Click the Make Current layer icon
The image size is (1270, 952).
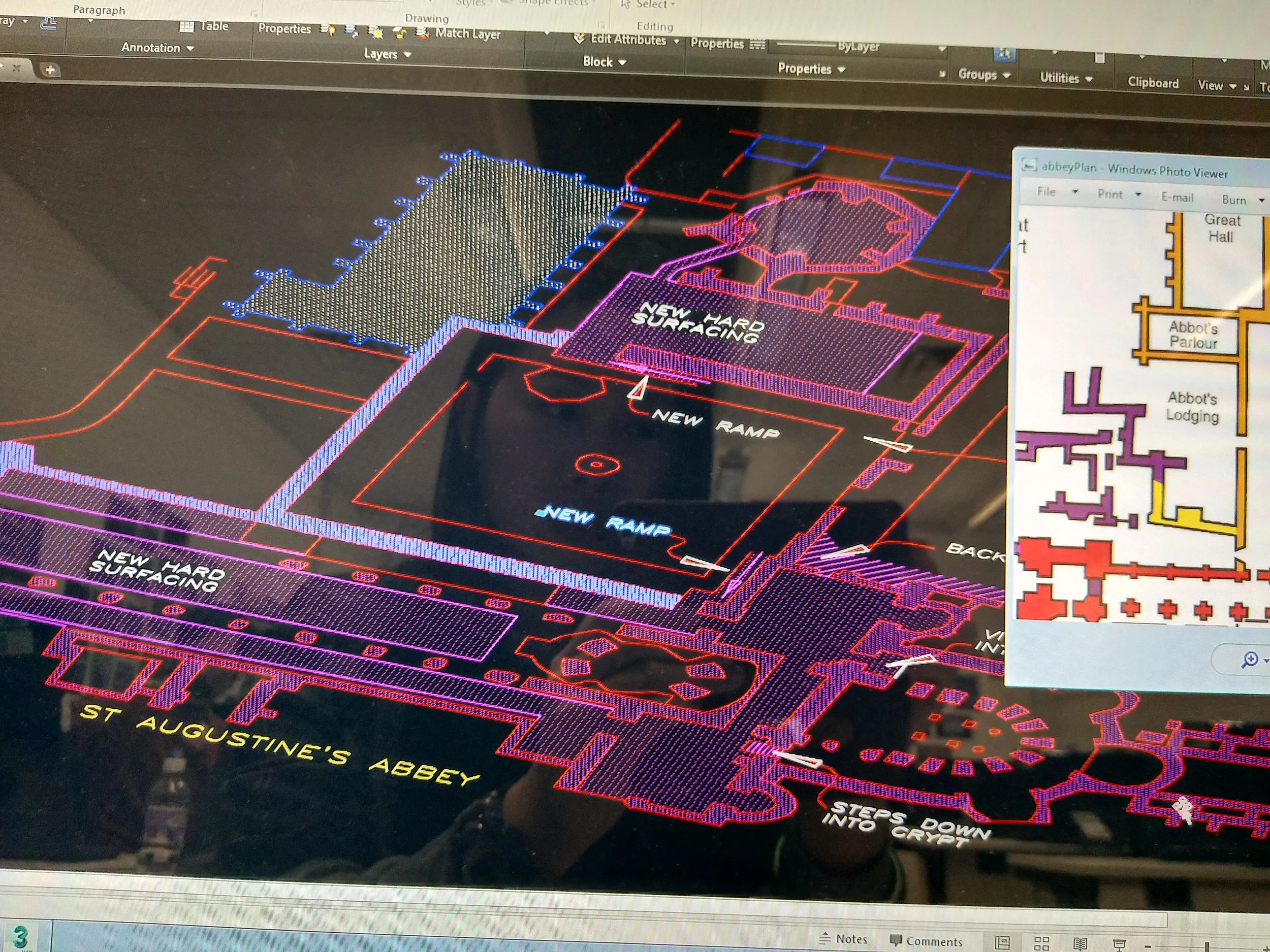tap(352, 31)
